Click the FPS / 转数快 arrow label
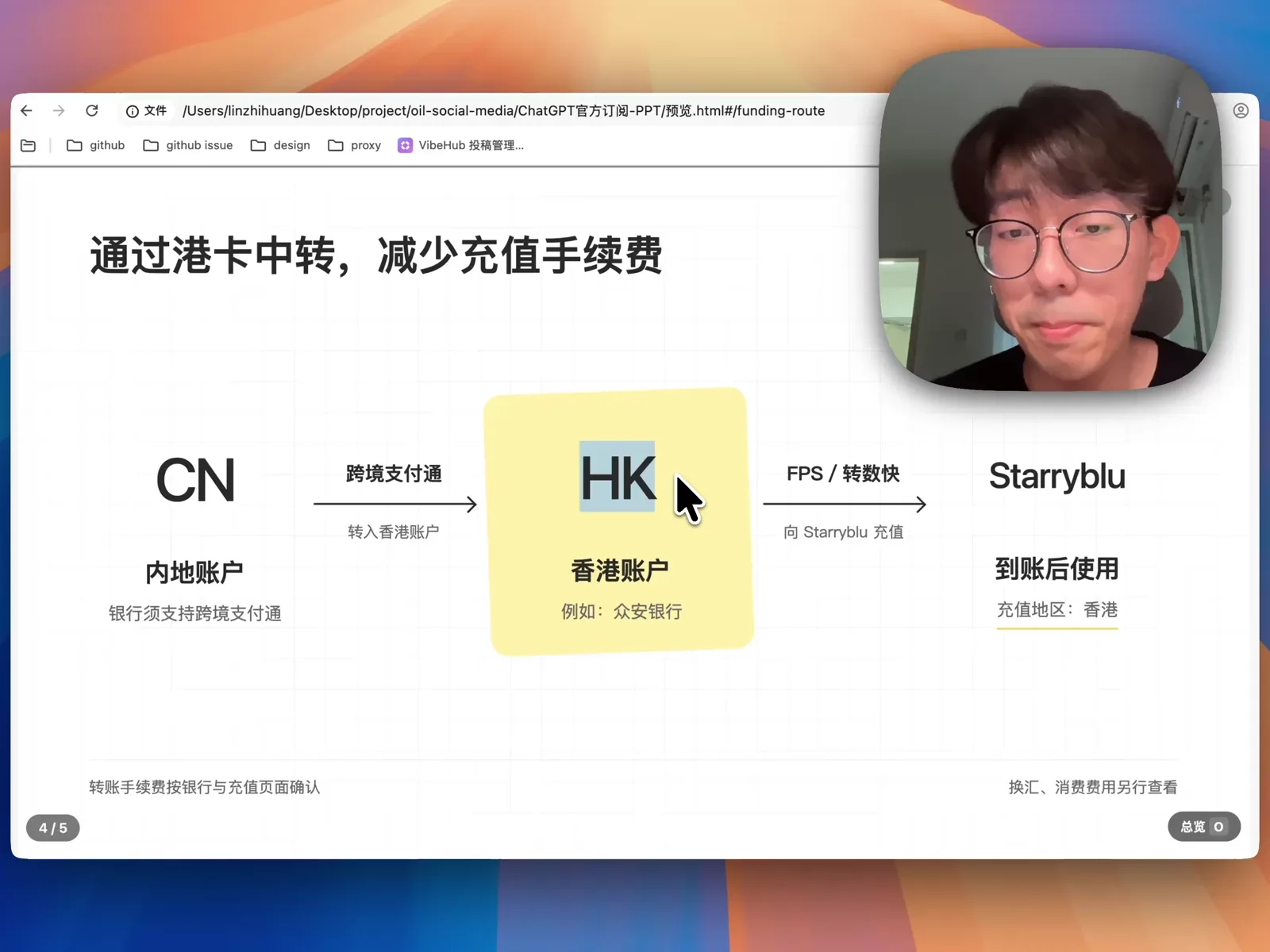 (843, 474)
